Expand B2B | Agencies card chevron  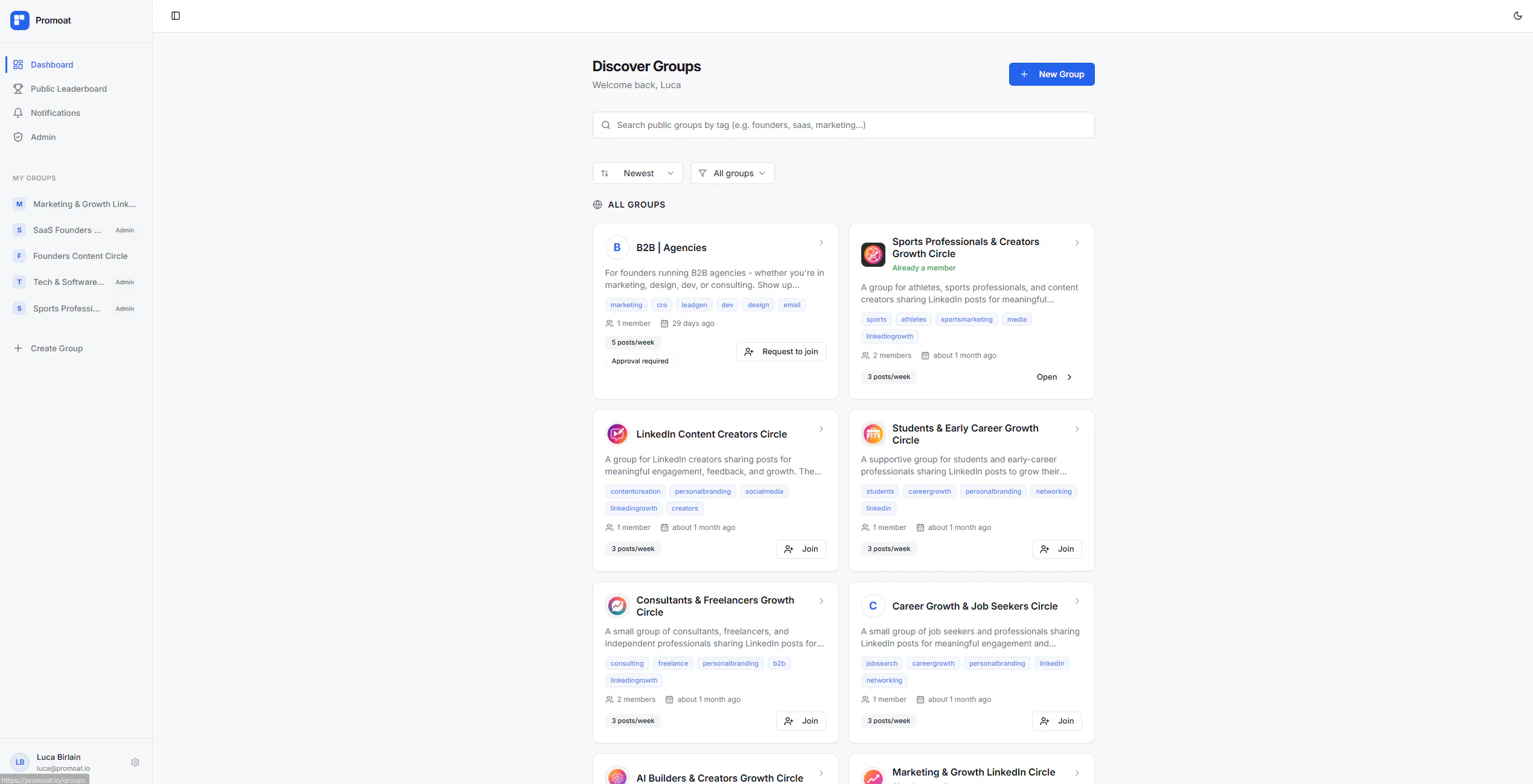coord(821,243)
